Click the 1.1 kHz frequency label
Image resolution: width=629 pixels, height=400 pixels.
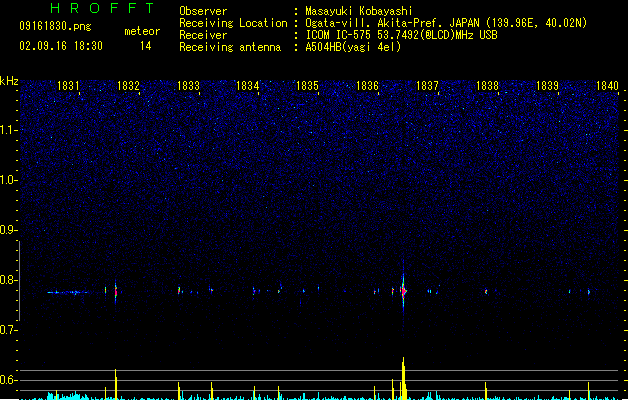[x=8, y=130]
